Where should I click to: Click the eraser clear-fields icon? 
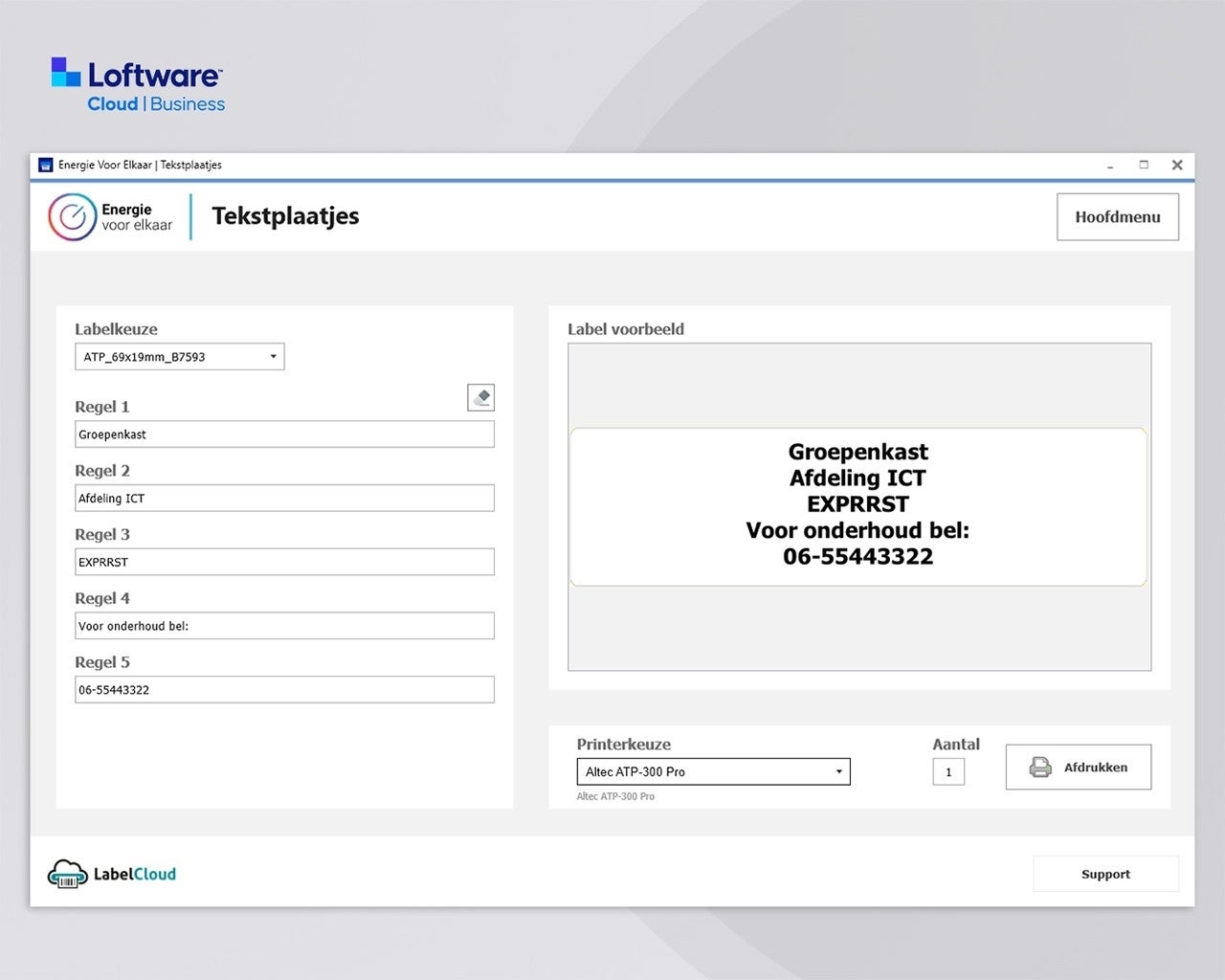(x=480, y=397)
